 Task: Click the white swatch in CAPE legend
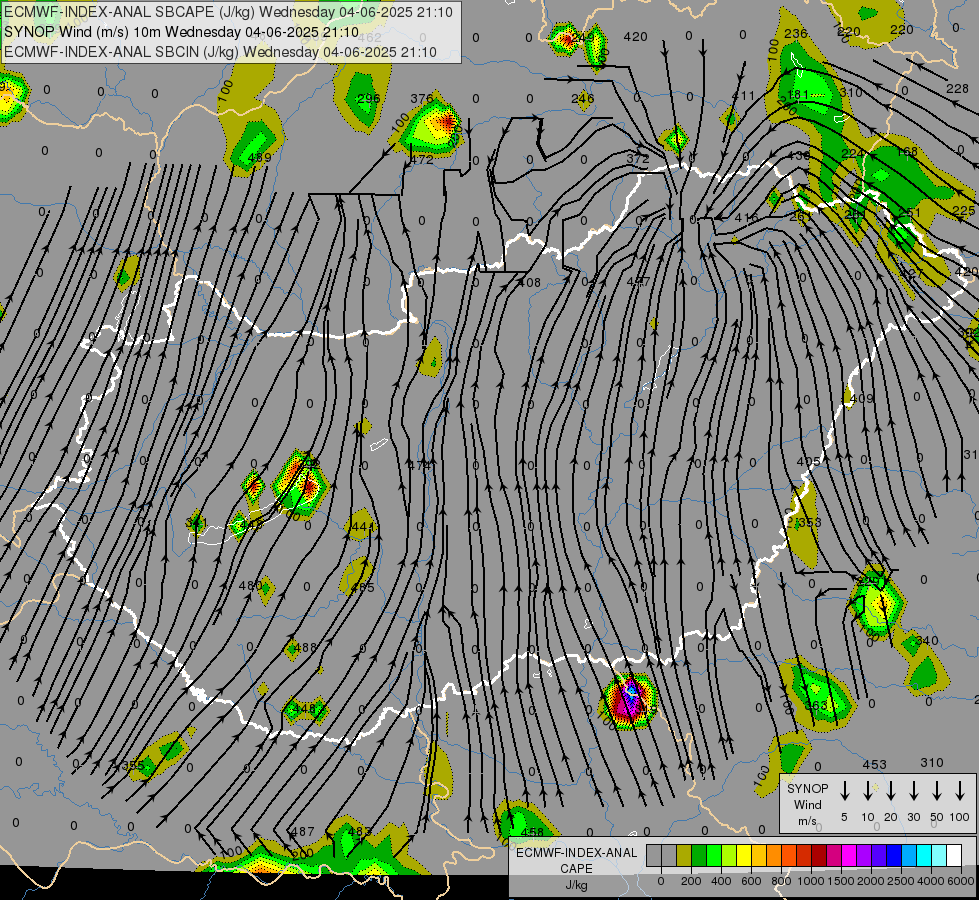(953, 856)
